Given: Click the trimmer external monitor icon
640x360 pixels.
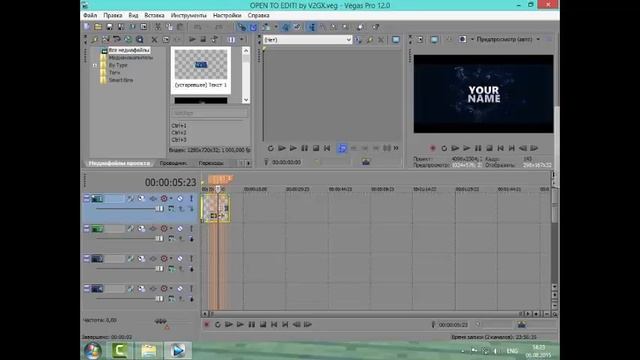Looking at the screenshot, I should click(396, 40).
